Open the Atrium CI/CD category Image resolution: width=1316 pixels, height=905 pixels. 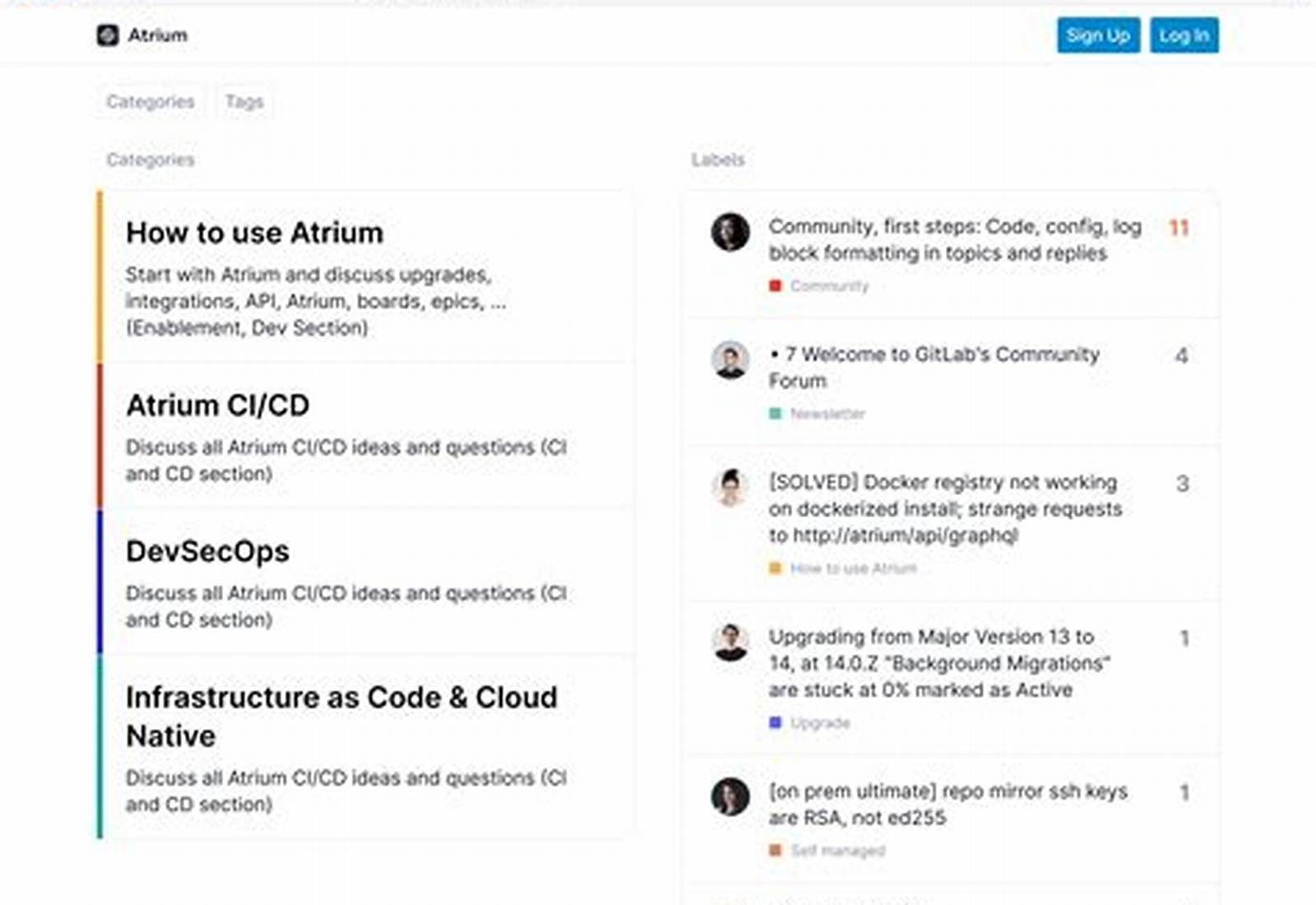(218, 406)
